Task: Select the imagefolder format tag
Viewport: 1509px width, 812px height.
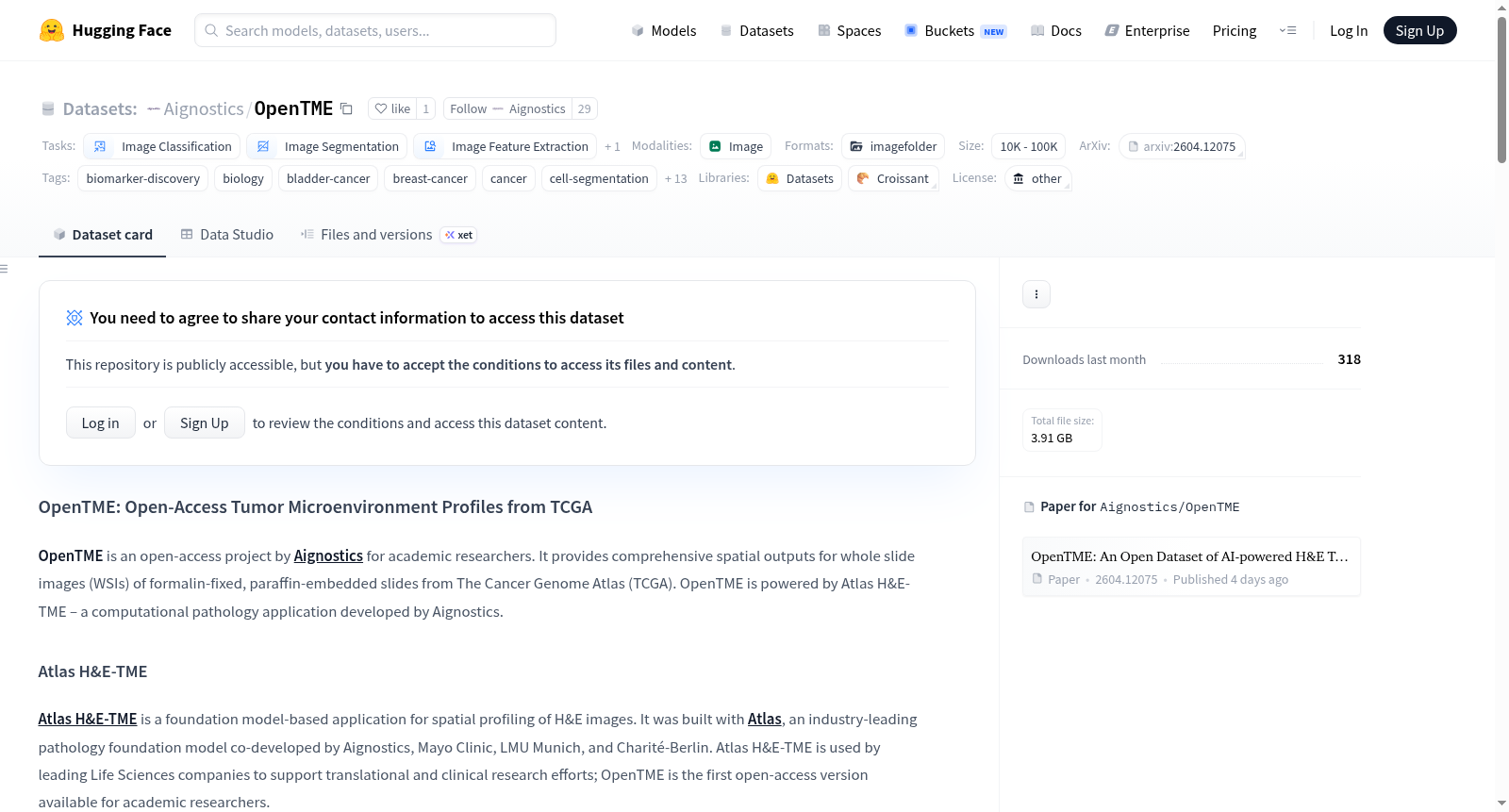Action: pos(892,146)
